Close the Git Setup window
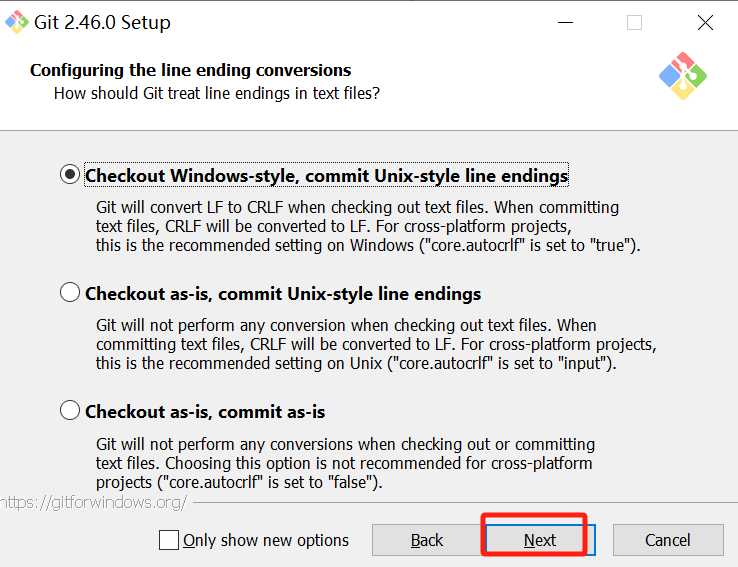 tap(705, 22)
